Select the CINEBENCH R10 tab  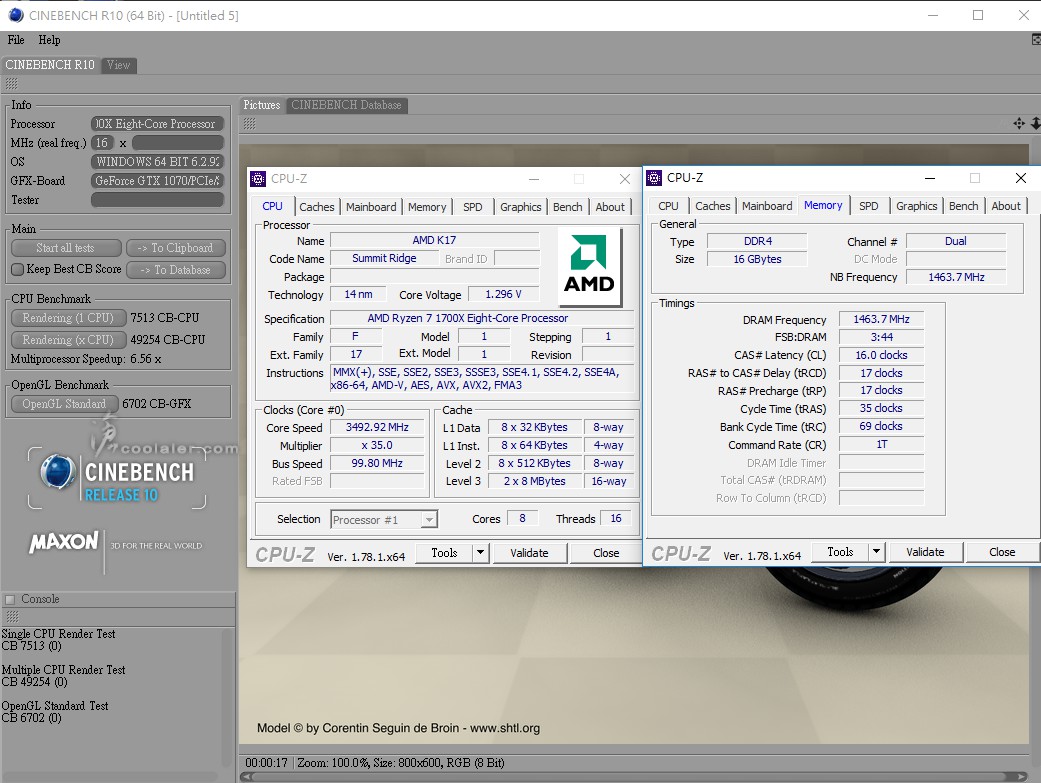50,65
